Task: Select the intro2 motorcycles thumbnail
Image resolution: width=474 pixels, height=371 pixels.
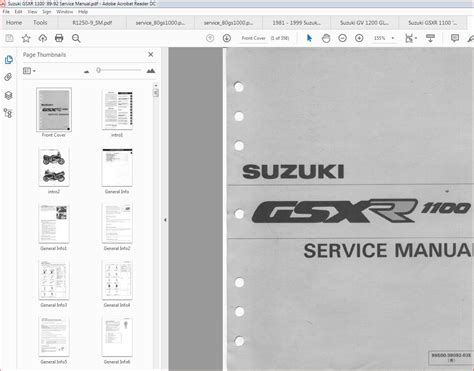Action: (54, 167)
